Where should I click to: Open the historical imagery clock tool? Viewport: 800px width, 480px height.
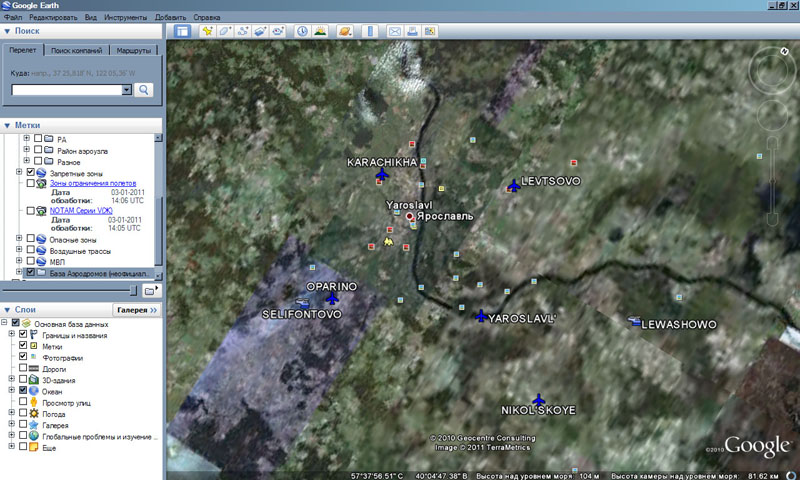coord(302,31)
